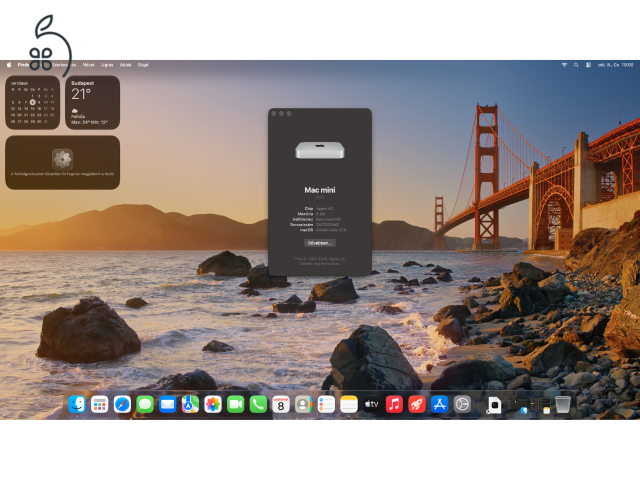Click the Mac mini title text
The image size is (640, 480).
(x=320, y=190)
